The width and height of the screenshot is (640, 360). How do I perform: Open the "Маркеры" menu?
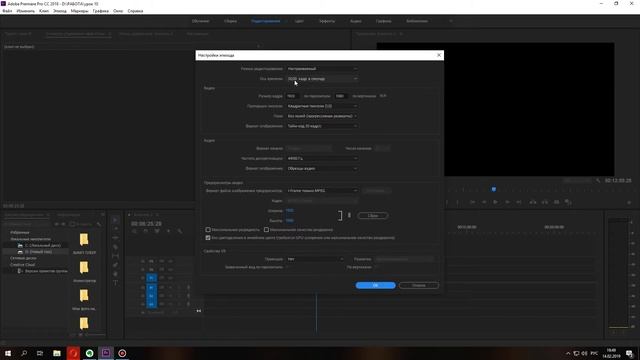pyautogui.click(x=80, y=11)
